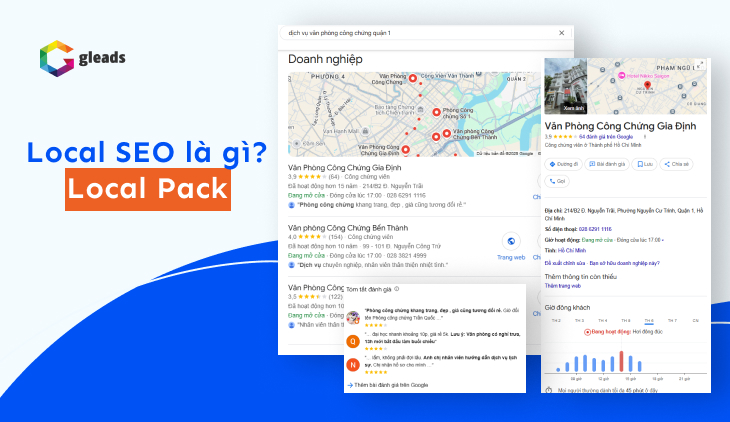The image size is (730, 422).
Task: Click the orange Q reviewer avatar
Action: (x=353, y=341)
